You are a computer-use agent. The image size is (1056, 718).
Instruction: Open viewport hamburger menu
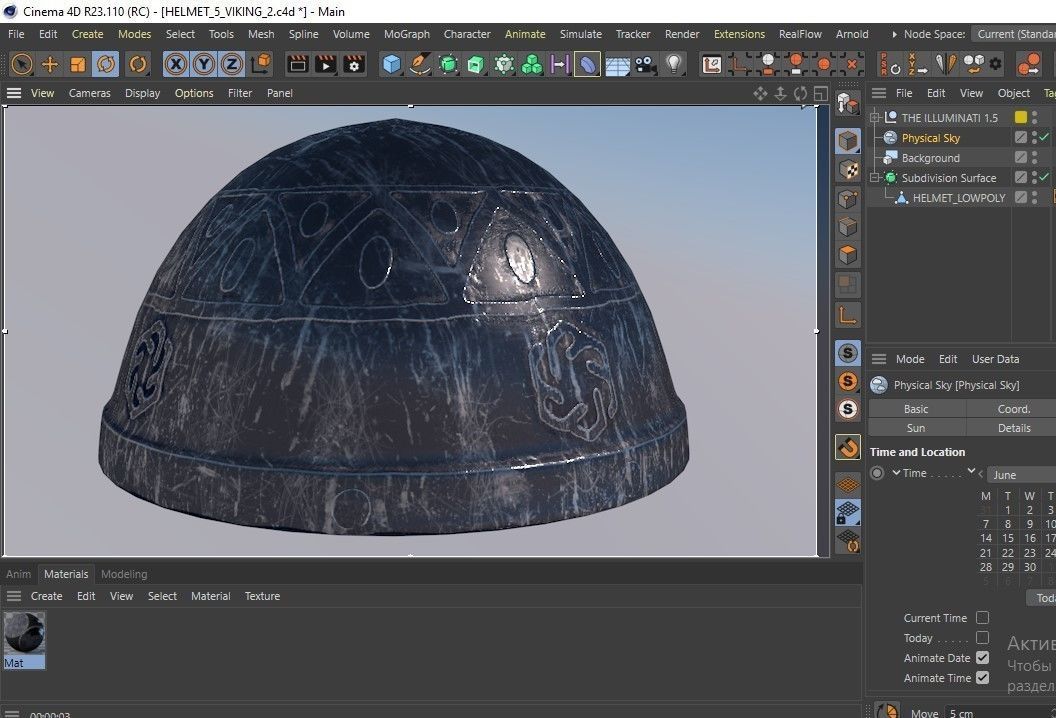13,93
